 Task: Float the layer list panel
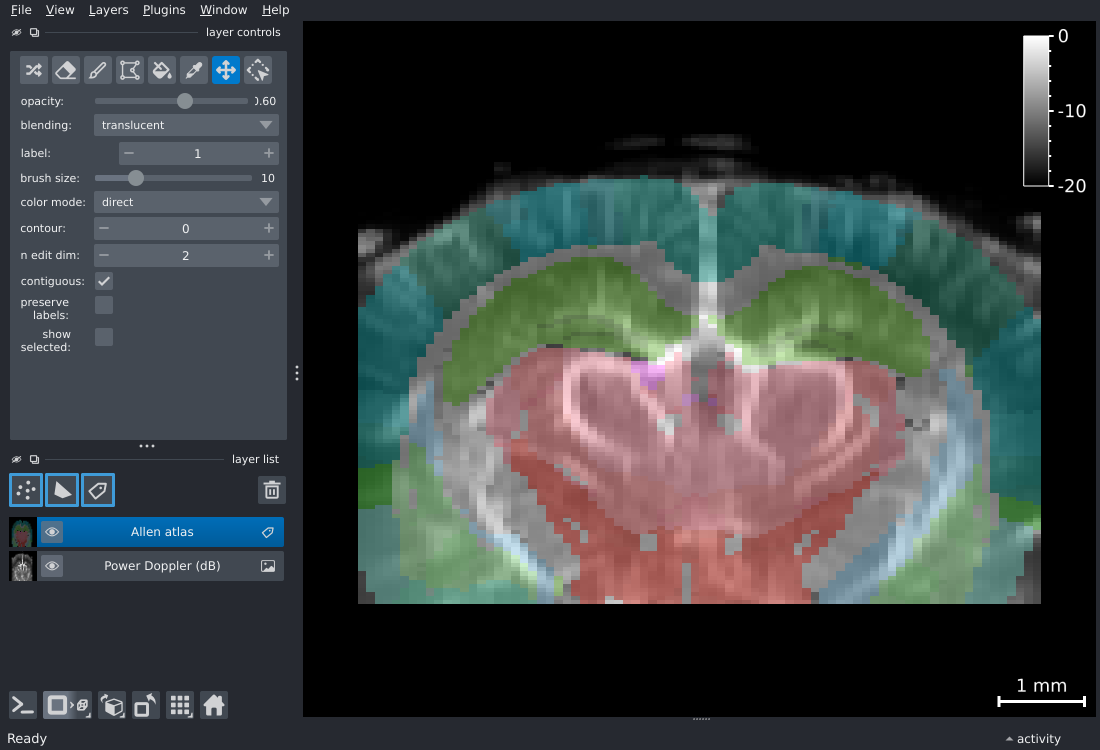(34, 460)
